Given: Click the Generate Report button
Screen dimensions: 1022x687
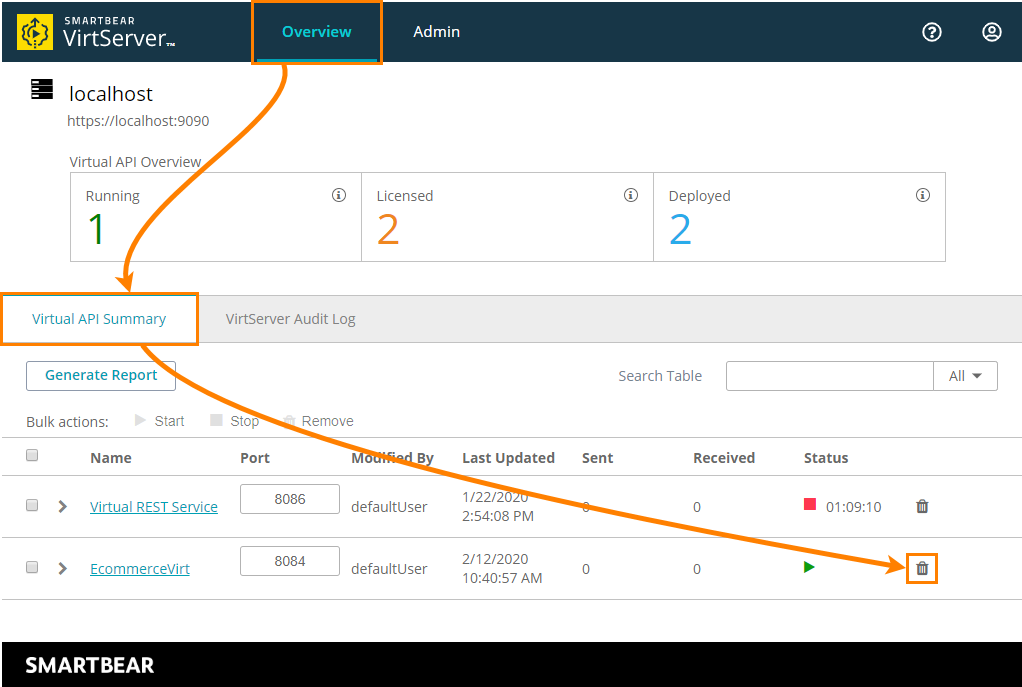Looking at the screenshot, I should click(x=101, y=375).
